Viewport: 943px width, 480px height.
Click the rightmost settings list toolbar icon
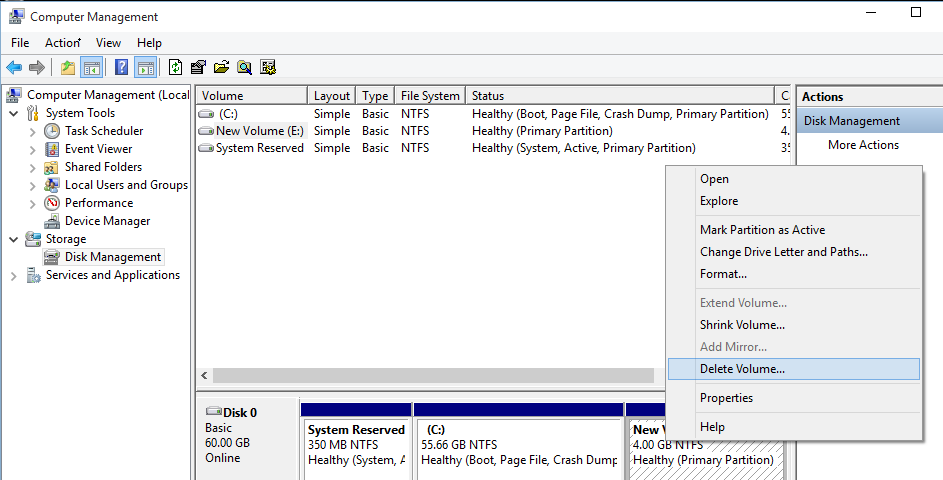tap(268, 67)
